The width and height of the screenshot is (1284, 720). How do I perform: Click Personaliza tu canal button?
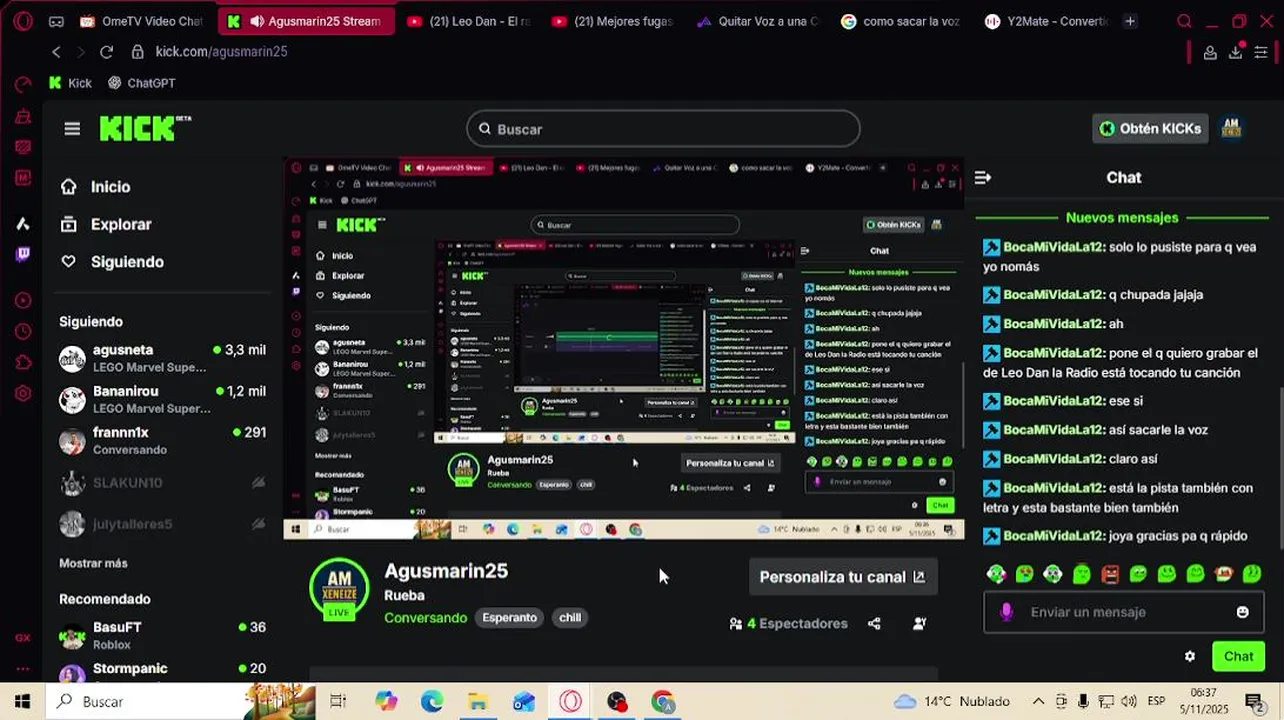(x=842, y=577)
